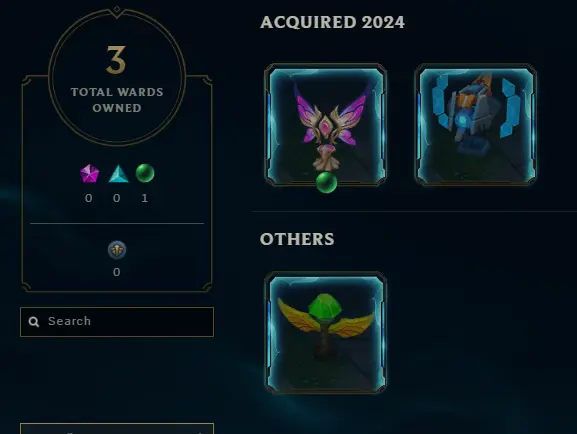Focus the Search wards input field
Image resolution: width=577 pixels, height=434 pixels.
[x=117, y=322]
